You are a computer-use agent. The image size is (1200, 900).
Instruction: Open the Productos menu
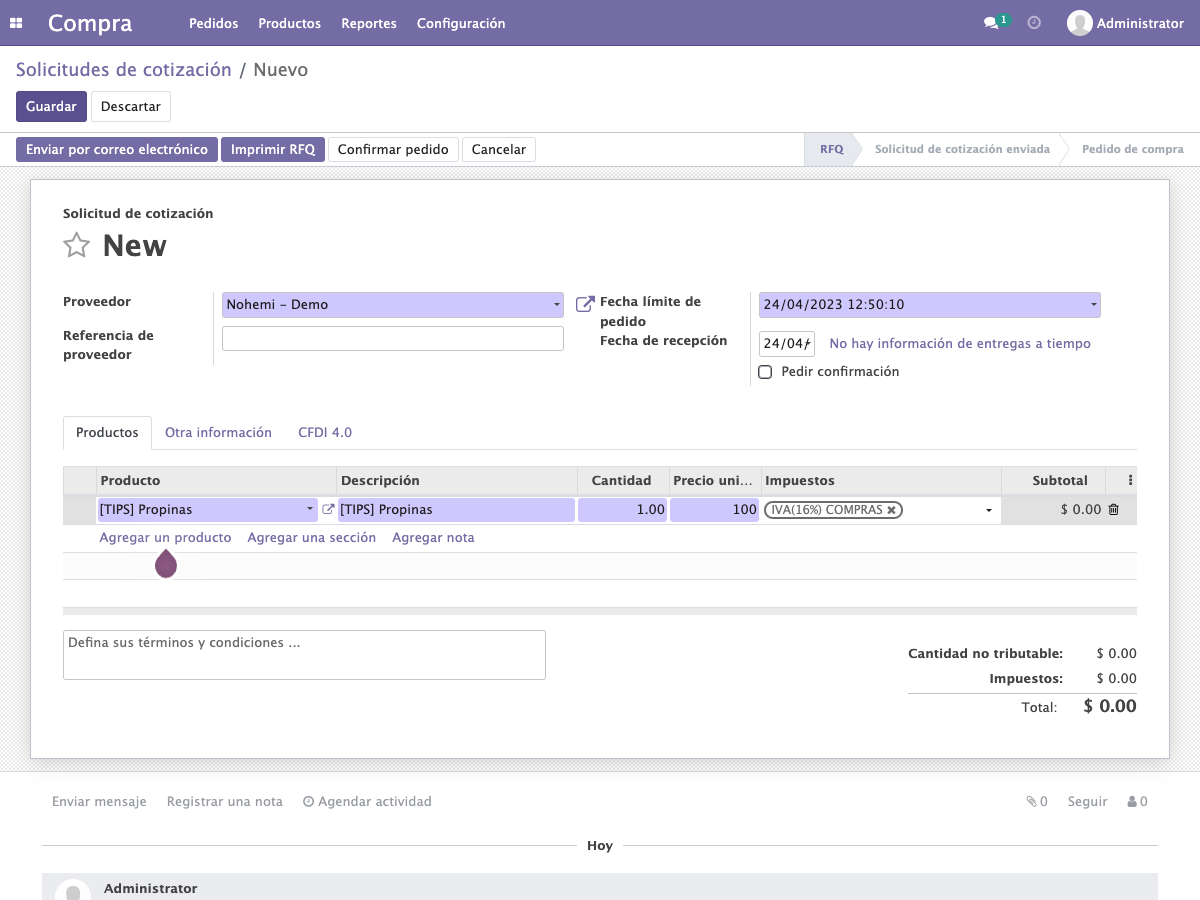tap(289, 23)
